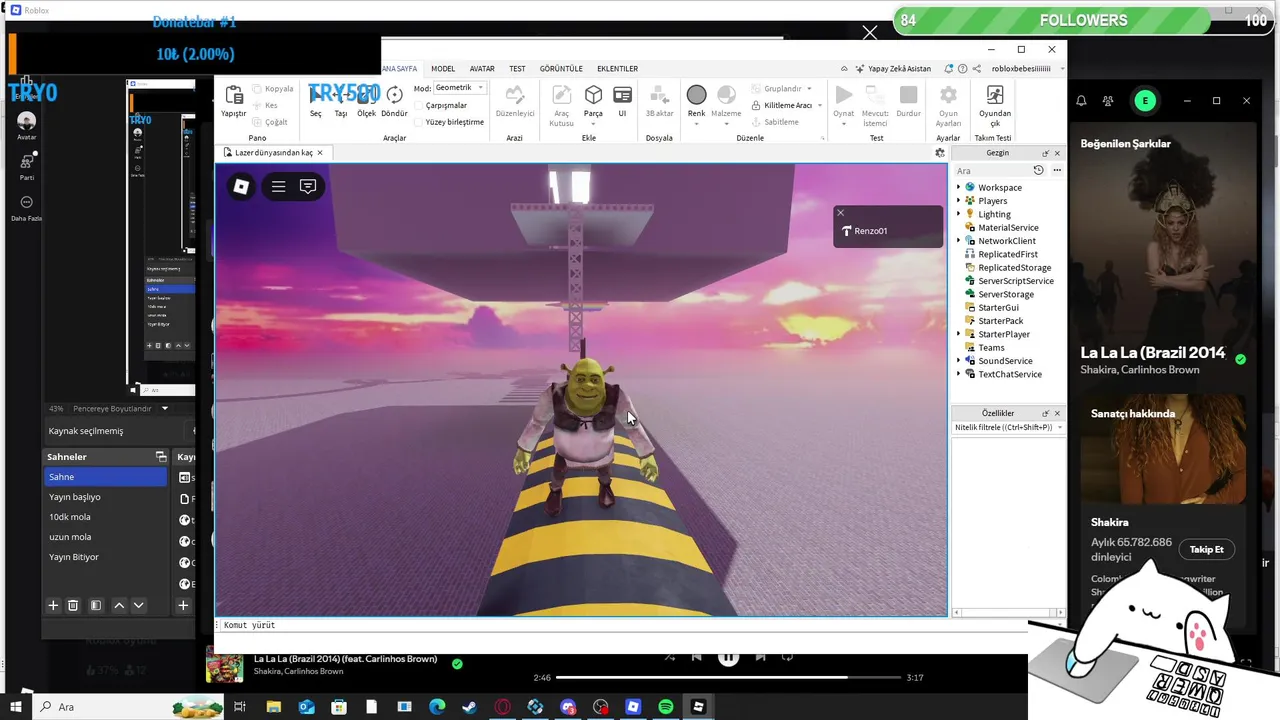Select the Döndür rotate tool

pos(394,95)
